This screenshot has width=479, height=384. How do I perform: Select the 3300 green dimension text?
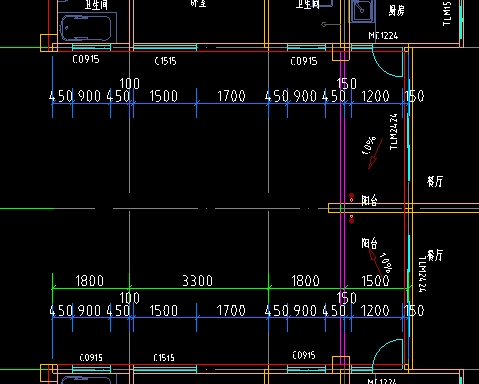pos(197,281)
